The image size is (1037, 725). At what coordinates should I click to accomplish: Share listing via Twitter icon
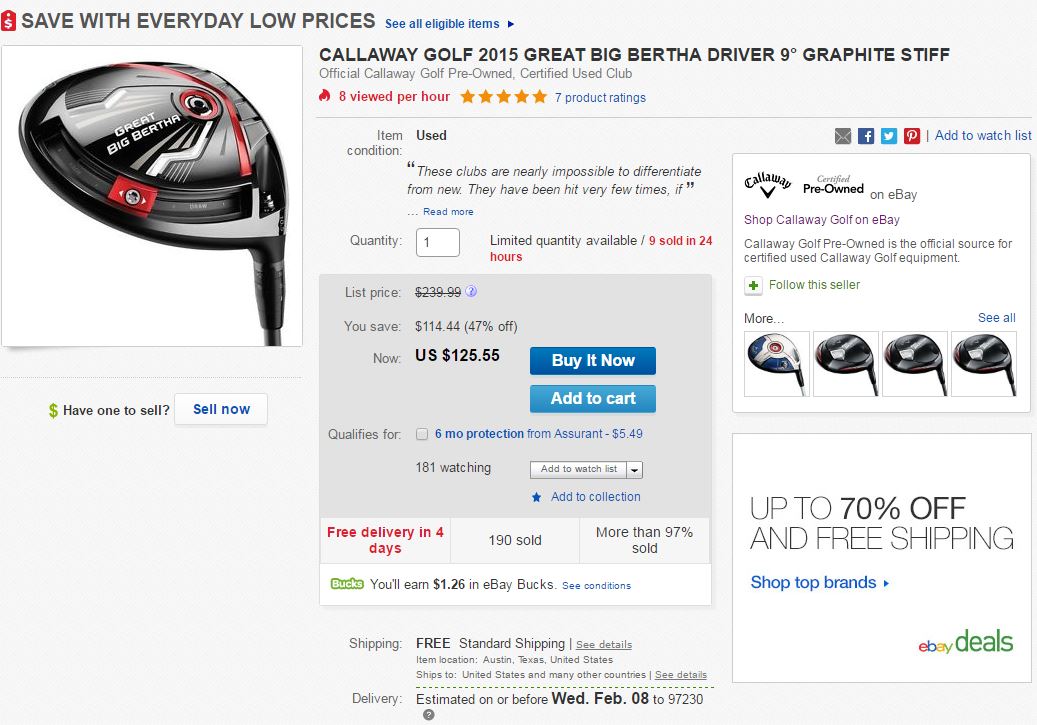[889, 136]
